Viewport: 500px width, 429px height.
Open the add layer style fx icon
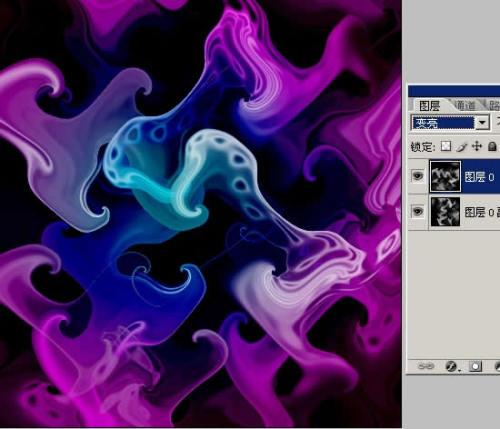point(451,366)
